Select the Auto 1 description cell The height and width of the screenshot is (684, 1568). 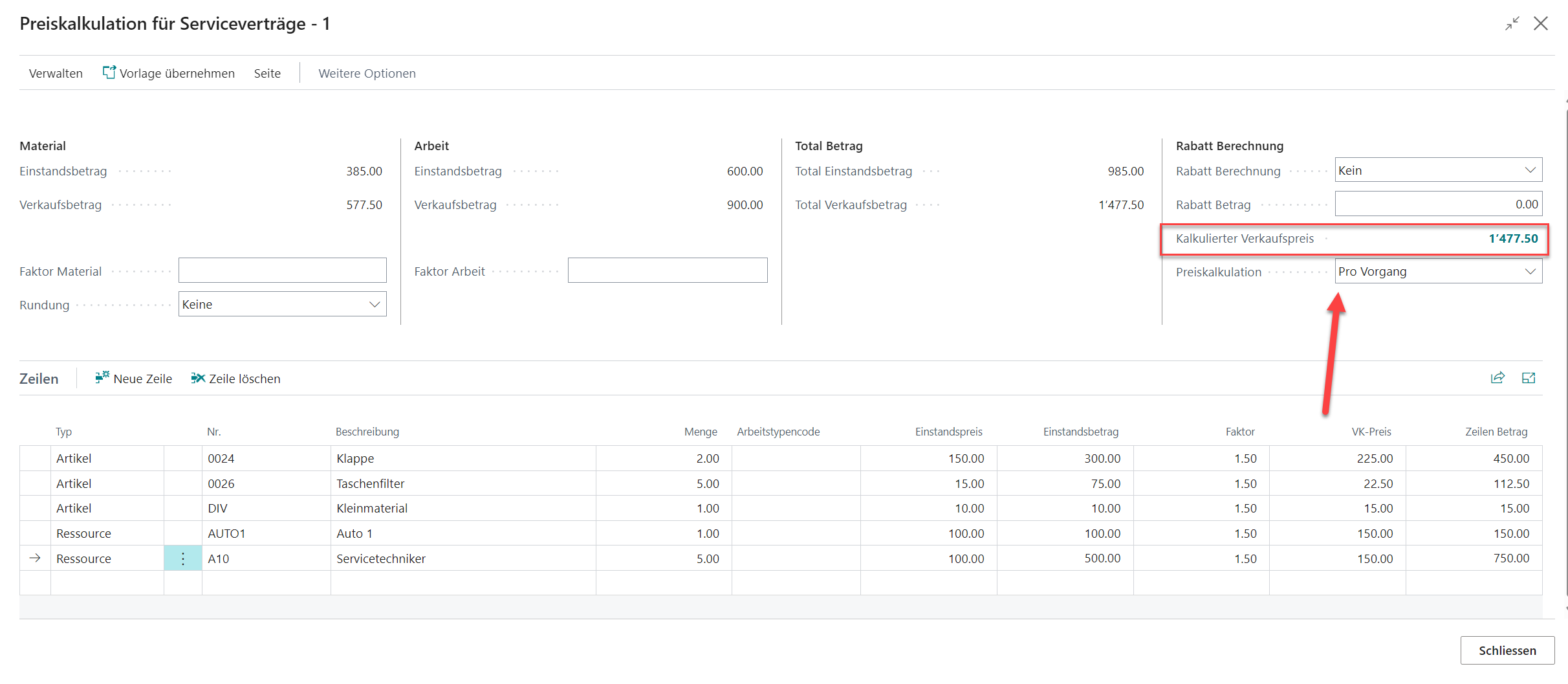(x=463, y=533)
